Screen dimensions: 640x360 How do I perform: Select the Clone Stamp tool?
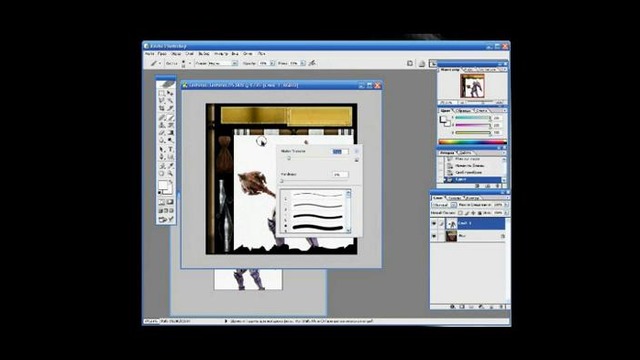(162, 125)
